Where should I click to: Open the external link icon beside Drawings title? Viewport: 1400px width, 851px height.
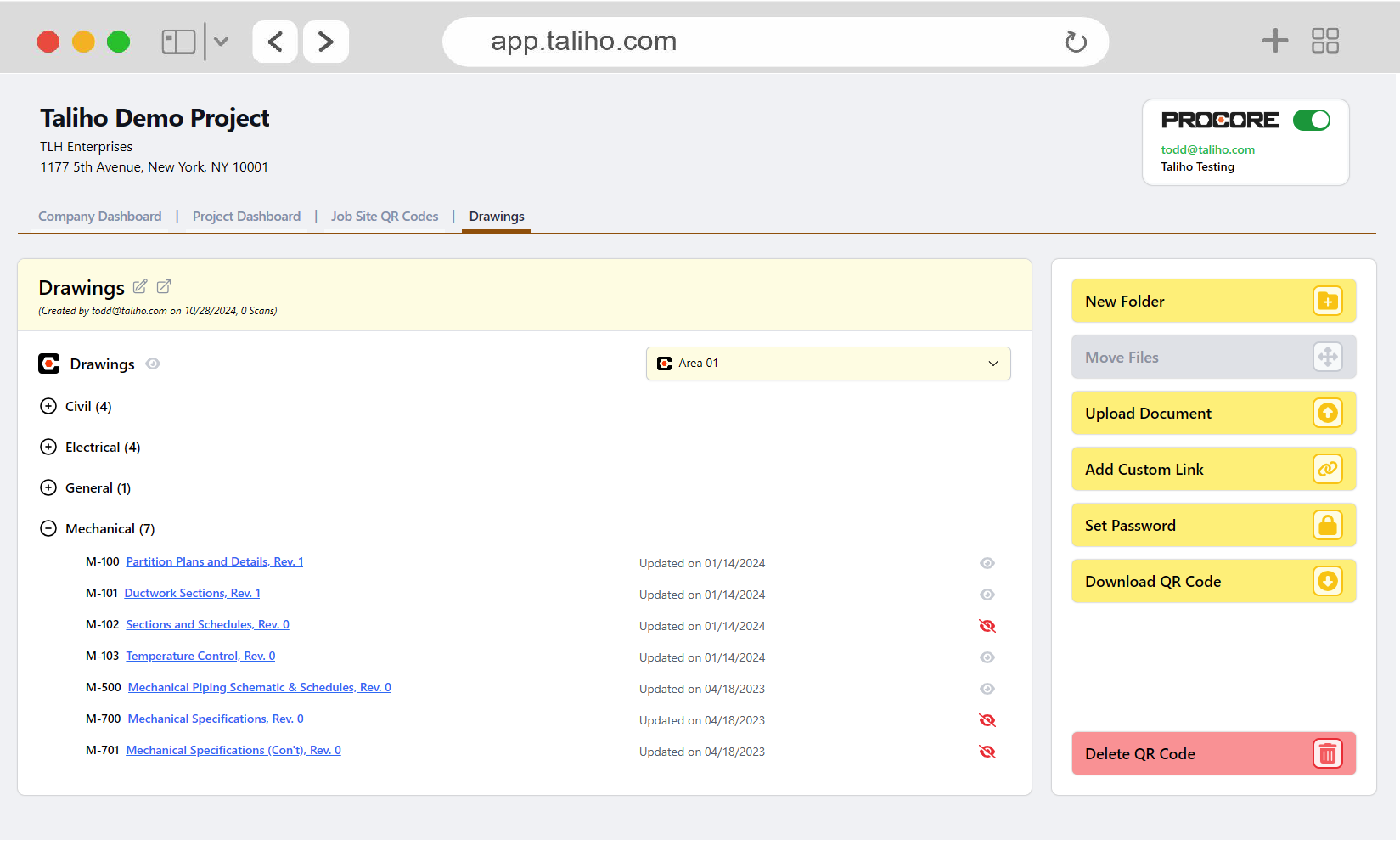point(164,287)
